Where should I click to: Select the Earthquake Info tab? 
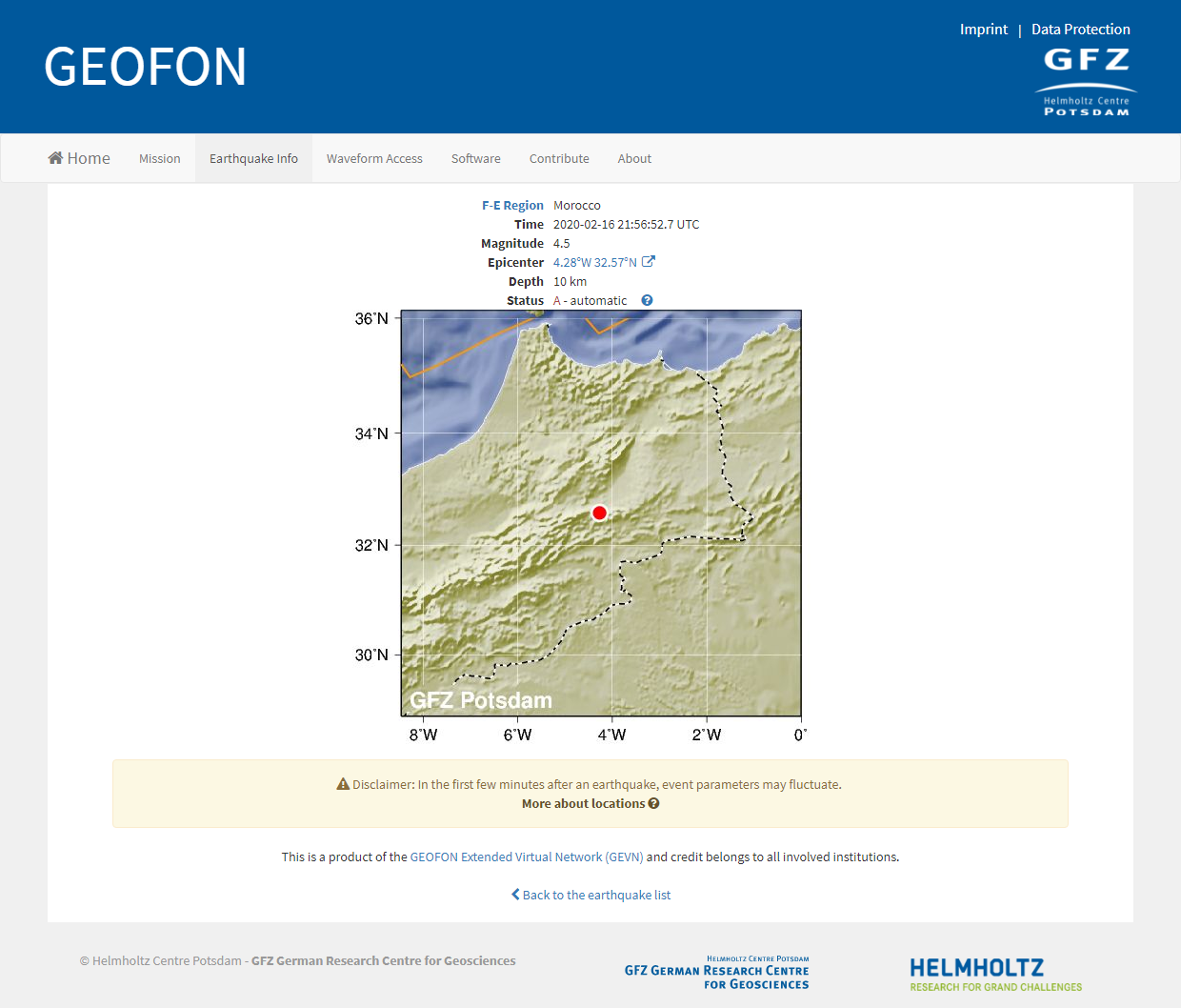(x=253, y=159)
